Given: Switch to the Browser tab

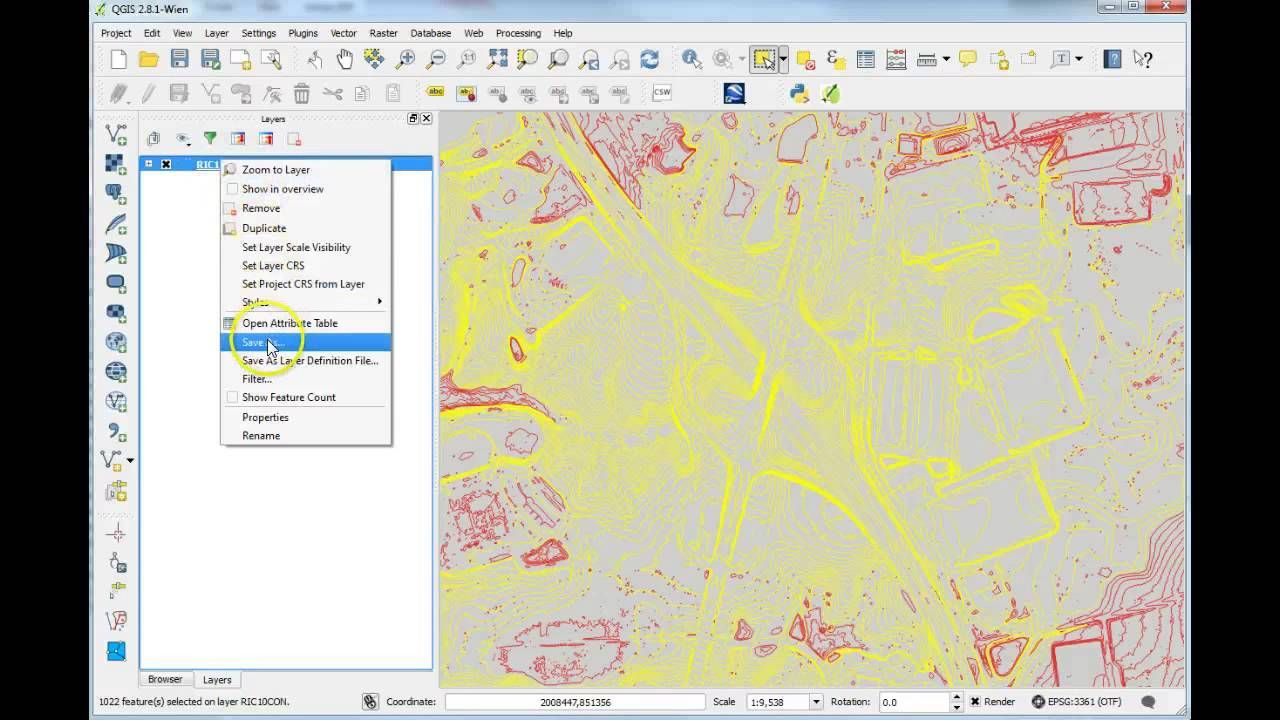Looking at the screenshot, I should [x=165, y=679].
